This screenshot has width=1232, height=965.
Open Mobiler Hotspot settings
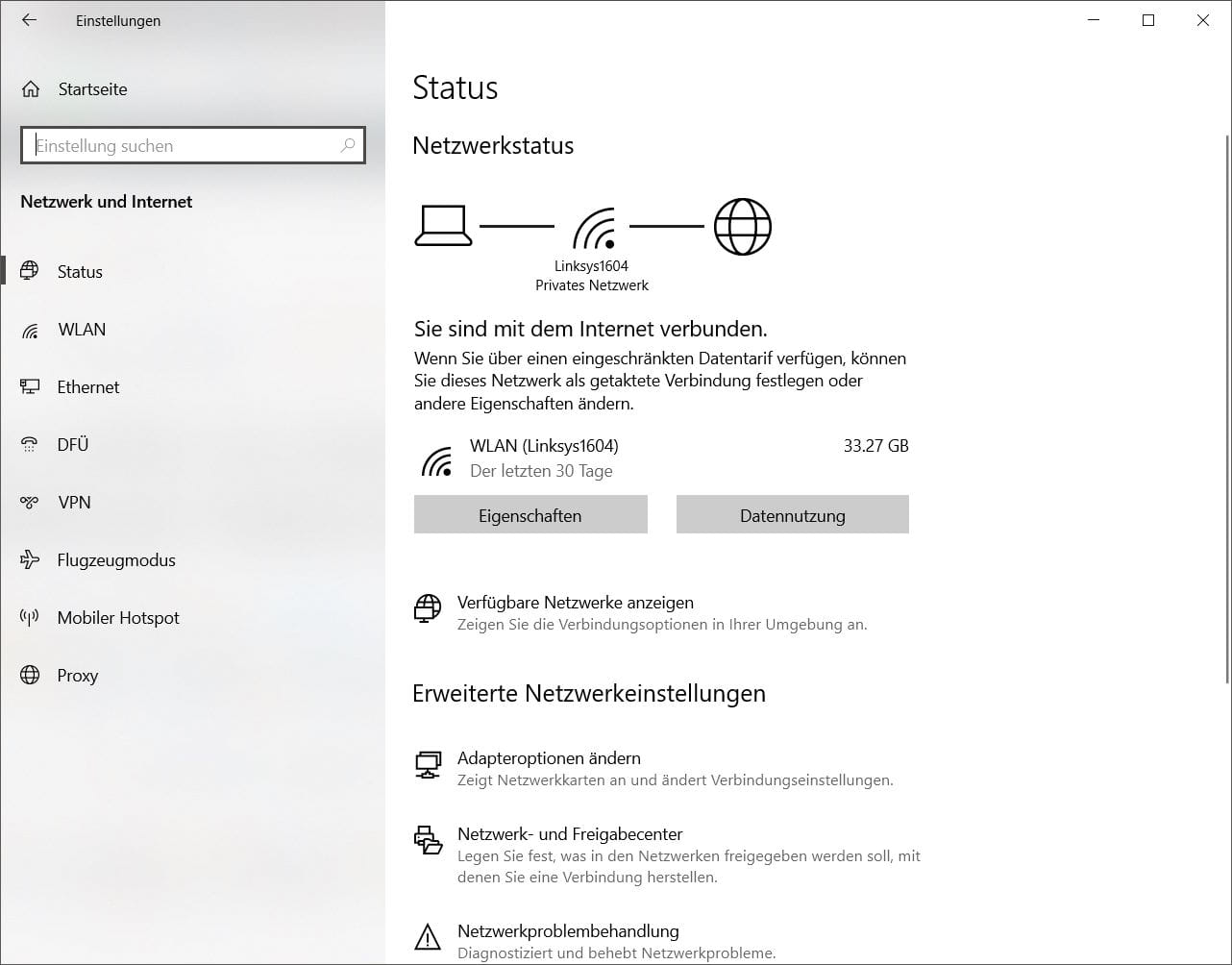pos(192,617)
